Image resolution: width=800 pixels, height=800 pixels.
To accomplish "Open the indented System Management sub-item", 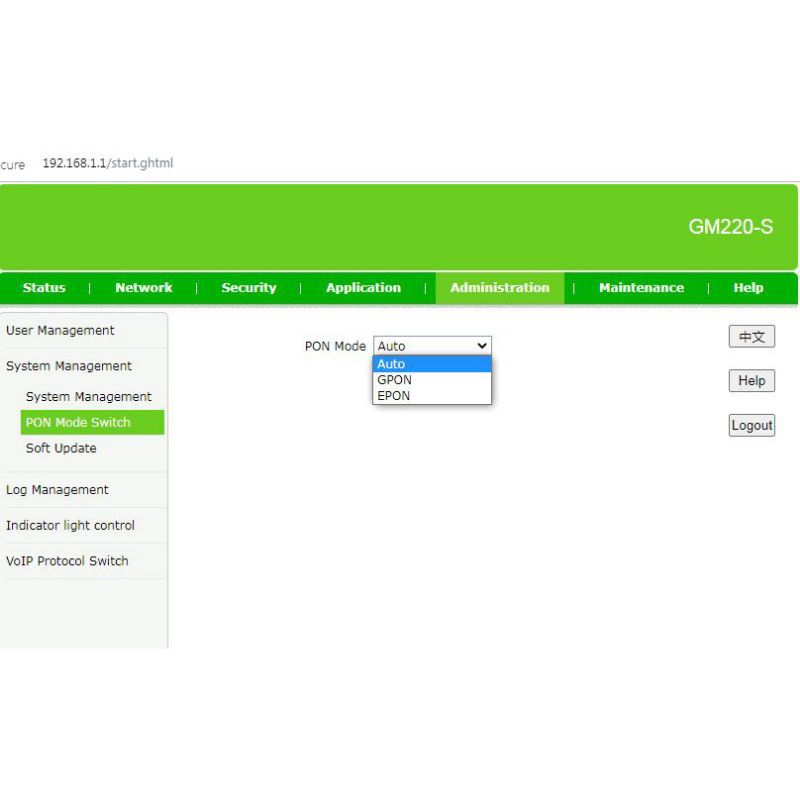I will [x=89, y=397].
